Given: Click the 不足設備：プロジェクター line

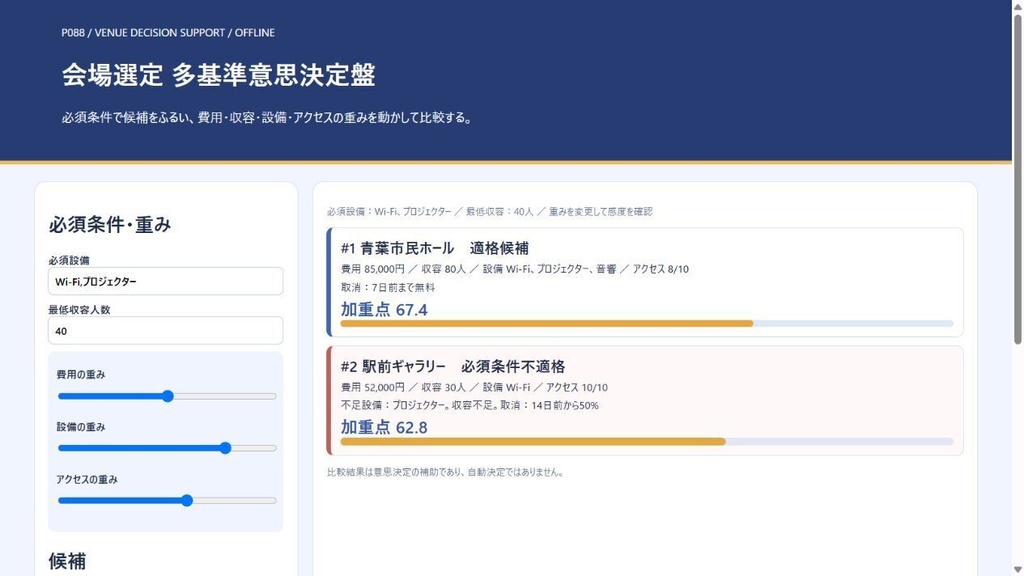Looking at the screenshot, I should tap(470, 406).
